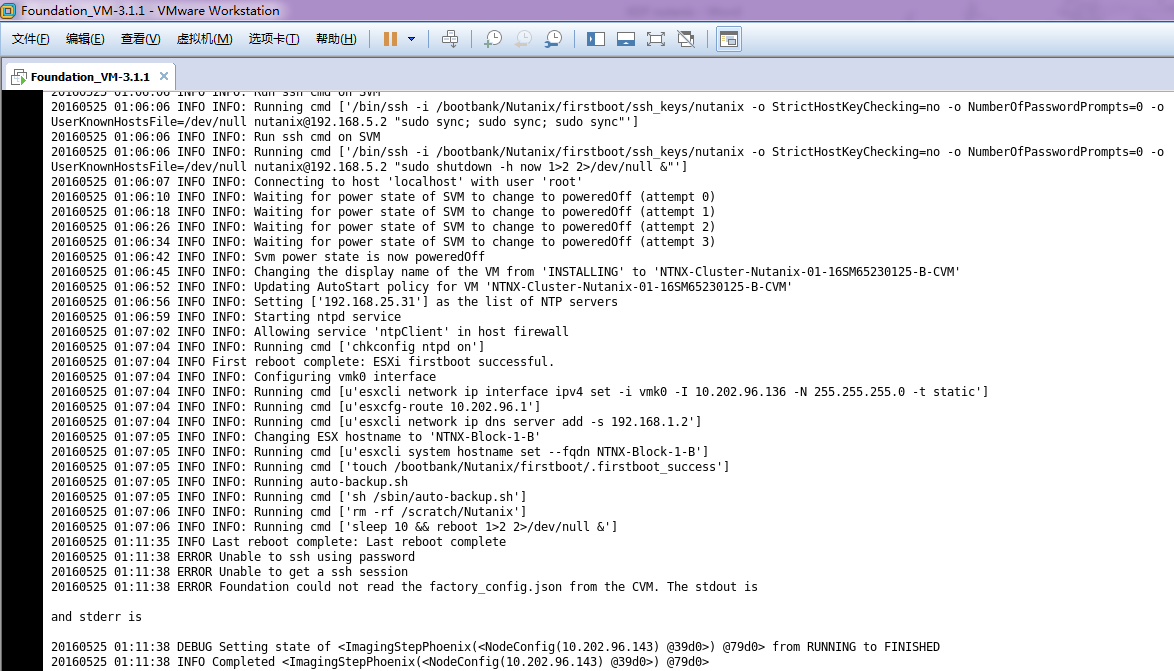Expand the power options dropdown arrow
The height and width of the screenshot is (671, 1174).
411,39
